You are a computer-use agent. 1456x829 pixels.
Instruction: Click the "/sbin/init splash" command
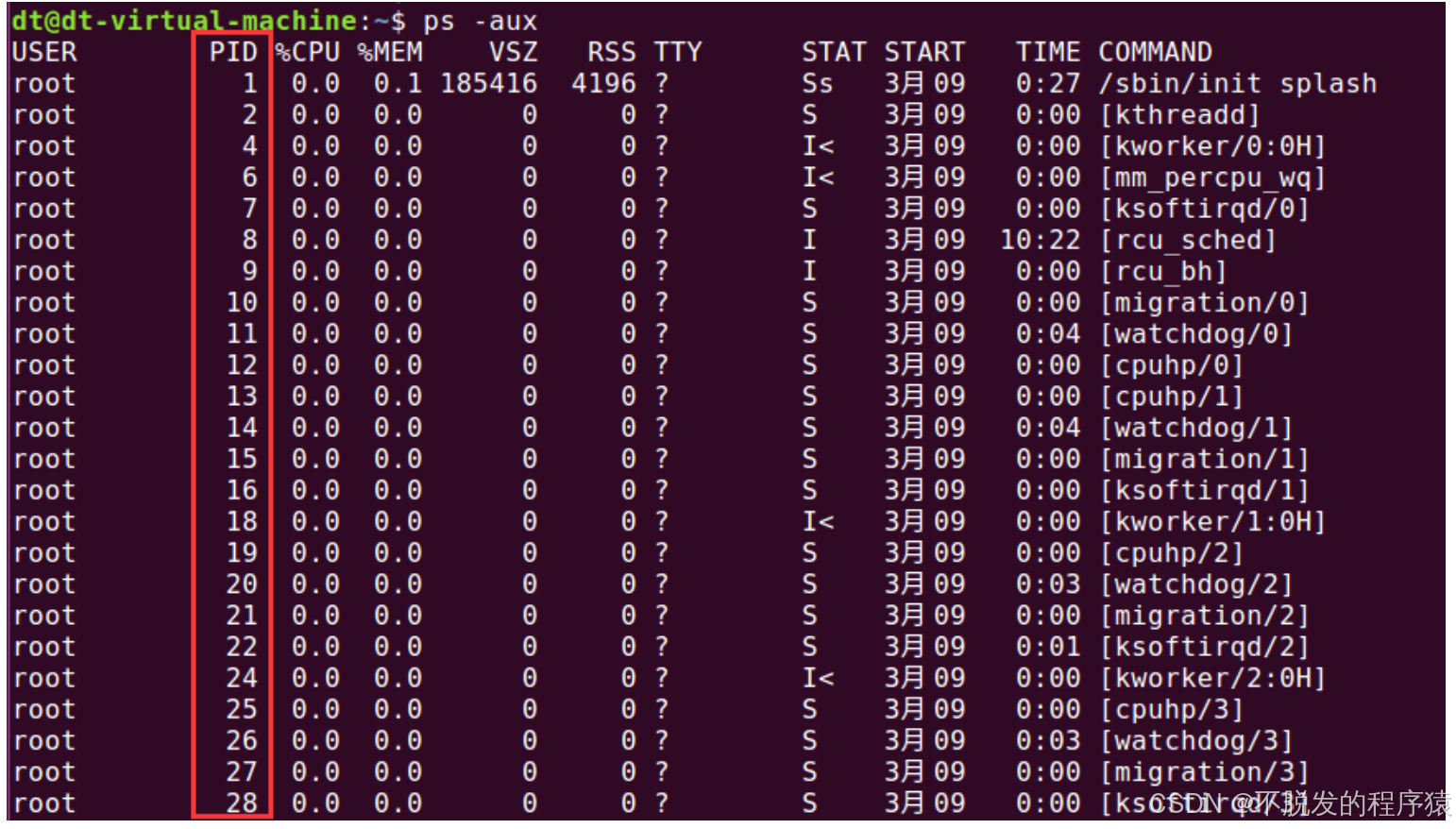click(1237, 83)
